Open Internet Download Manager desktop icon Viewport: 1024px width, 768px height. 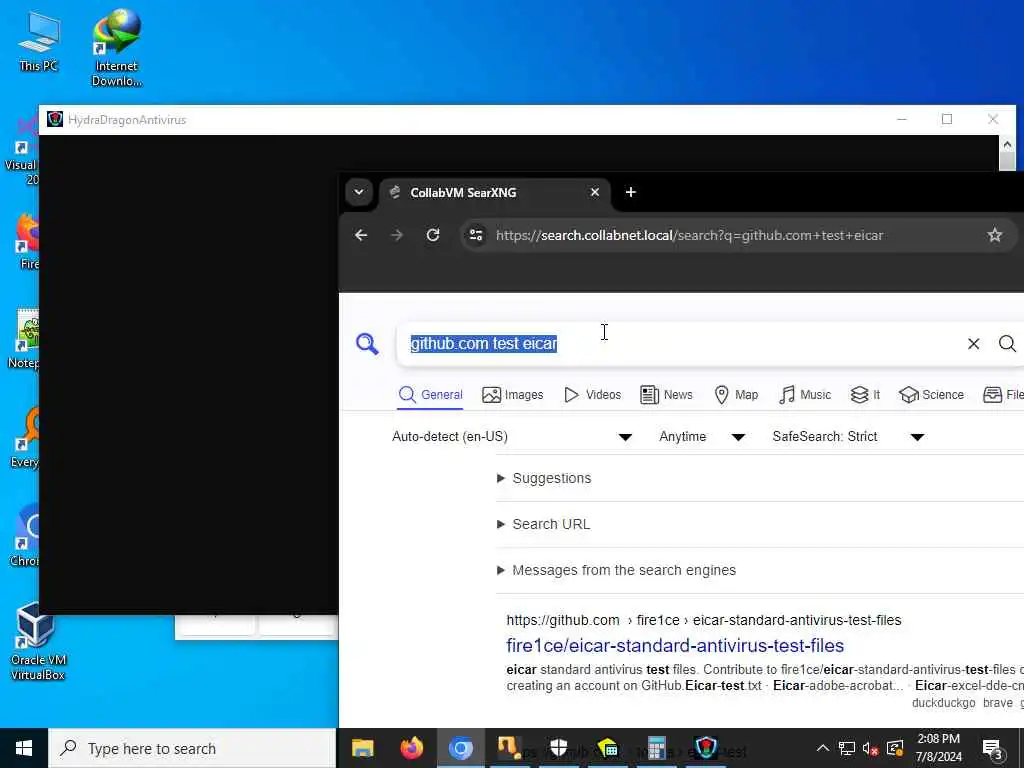point(117,48)
